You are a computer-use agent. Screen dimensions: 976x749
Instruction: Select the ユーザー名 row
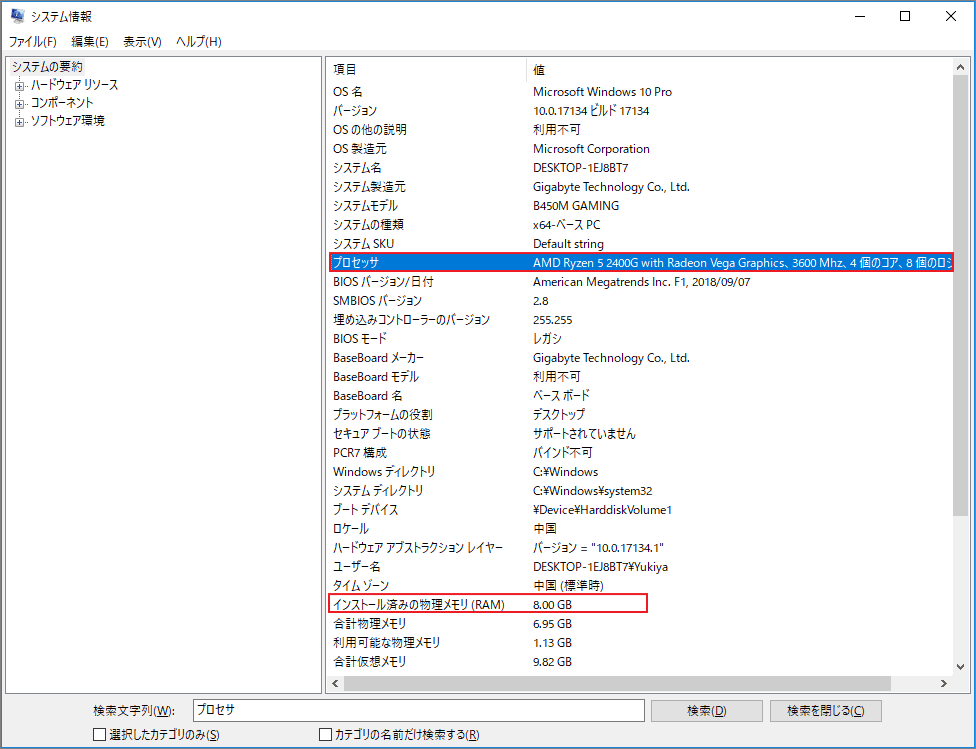(640, 567)
